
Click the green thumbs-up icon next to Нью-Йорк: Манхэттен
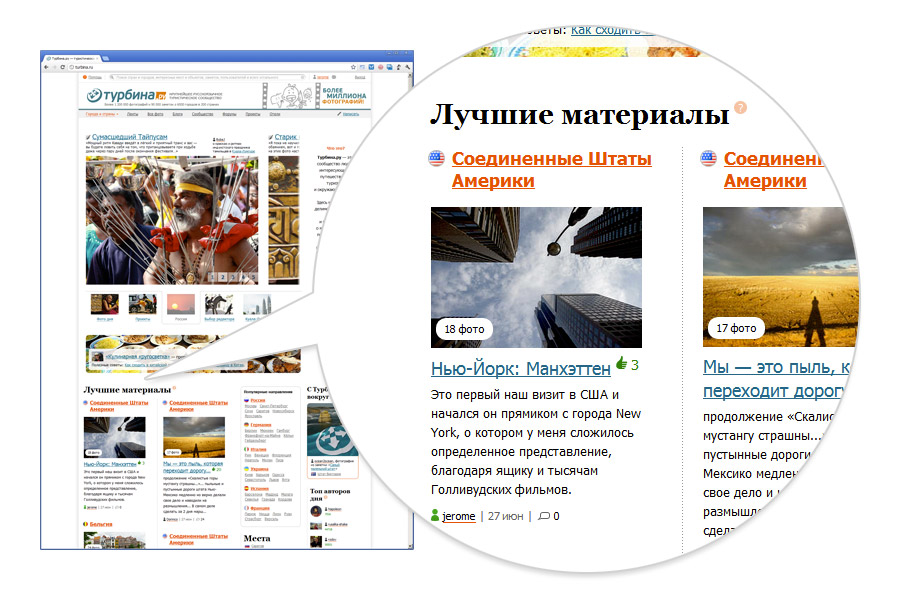[622, 363]
